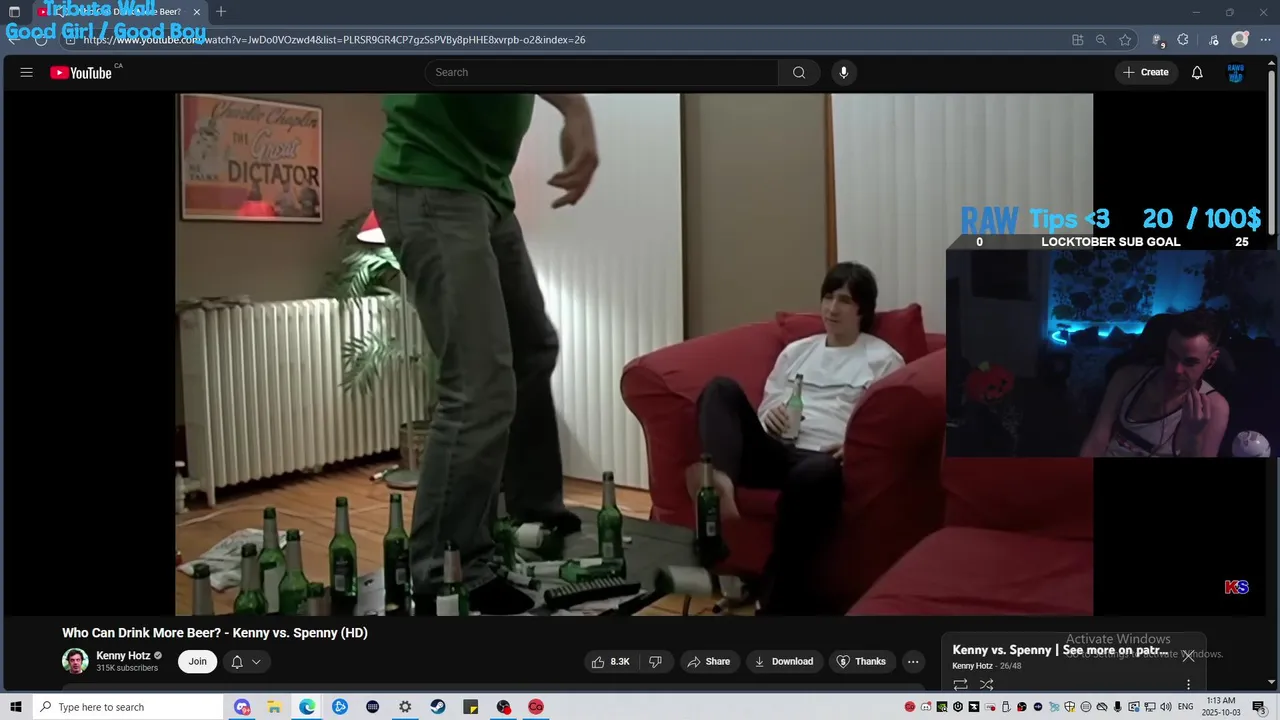The width and height of the screenshot is (1280, 720).
Task: Submit search with the magnifier button
Action: point(799,72)
